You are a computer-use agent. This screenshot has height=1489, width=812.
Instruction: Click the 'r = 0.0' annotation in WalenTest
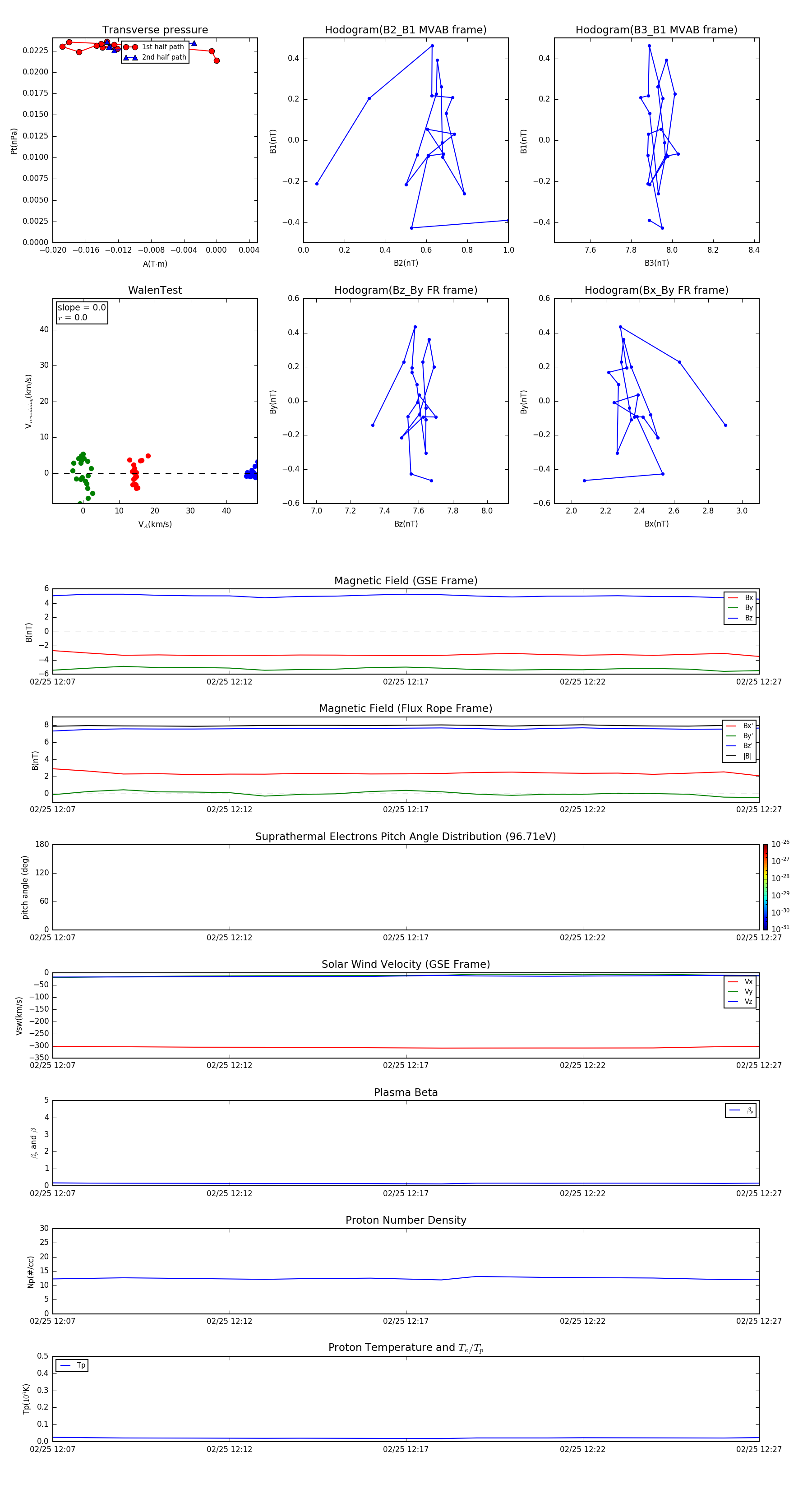tap(72, 318)
